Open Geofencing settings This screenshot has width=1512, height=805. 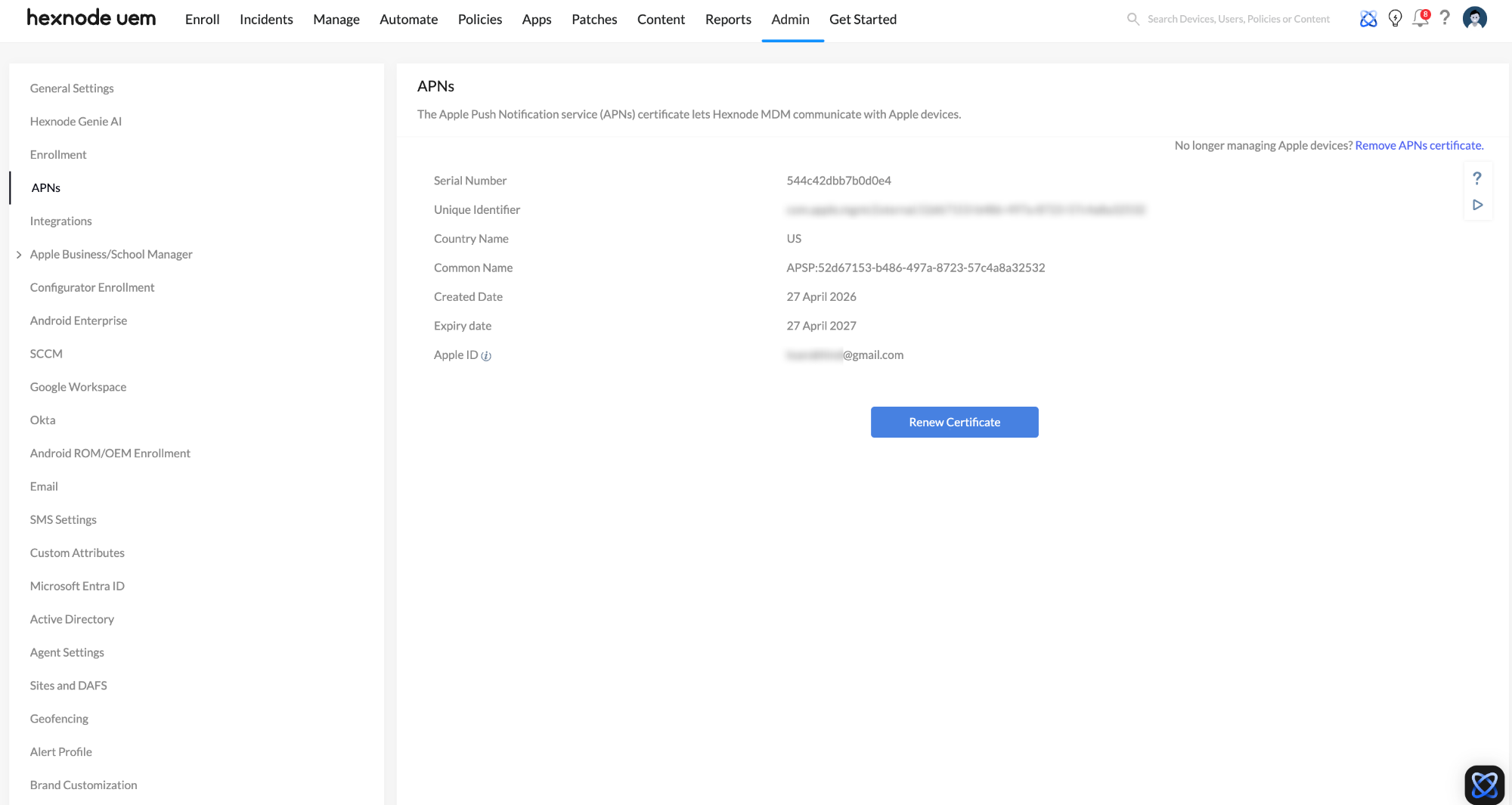59,719
